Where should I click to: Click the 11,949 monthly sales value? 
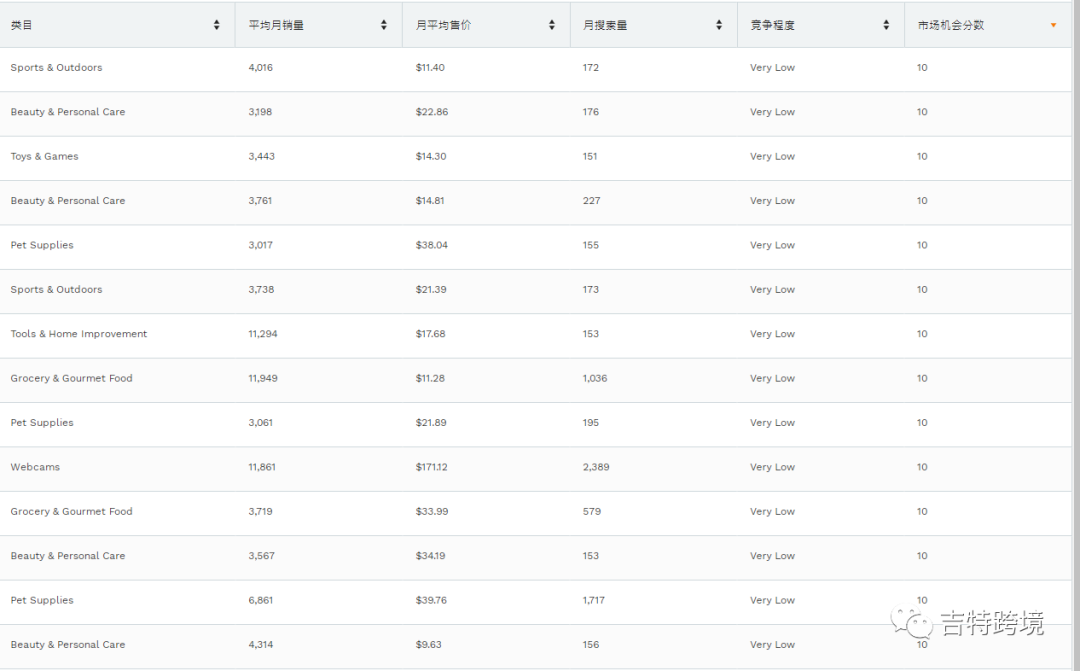pos(263,378)
